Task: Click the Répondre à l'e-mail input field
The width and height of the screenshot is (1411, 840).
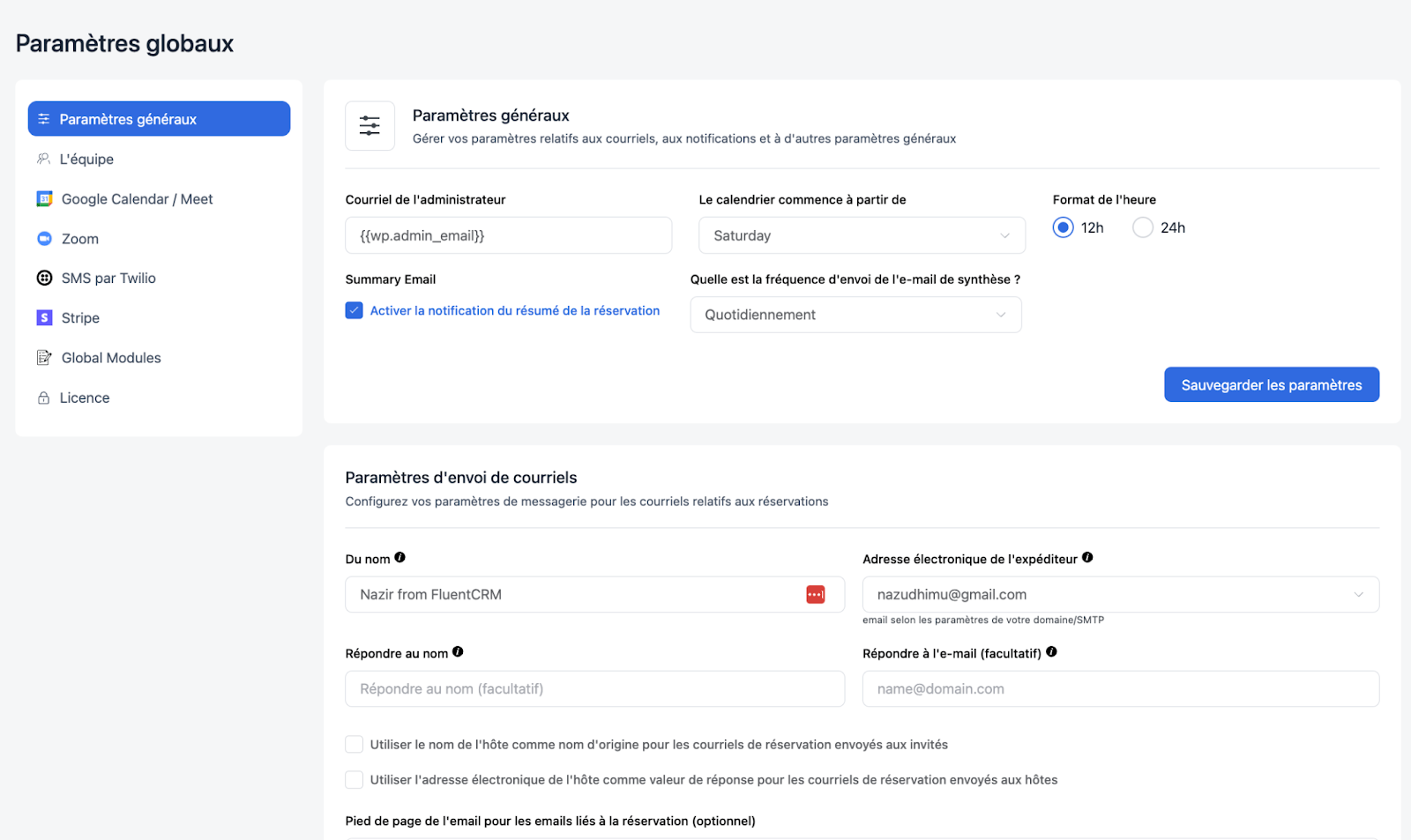Action: click(1120, 689)
